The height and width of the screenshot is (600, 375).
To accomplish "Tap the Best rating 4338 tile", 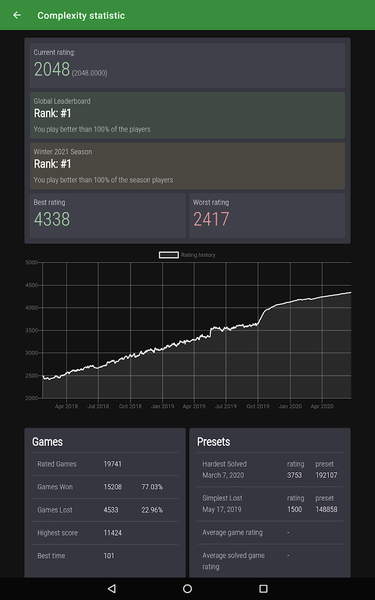I will (108, 215).
